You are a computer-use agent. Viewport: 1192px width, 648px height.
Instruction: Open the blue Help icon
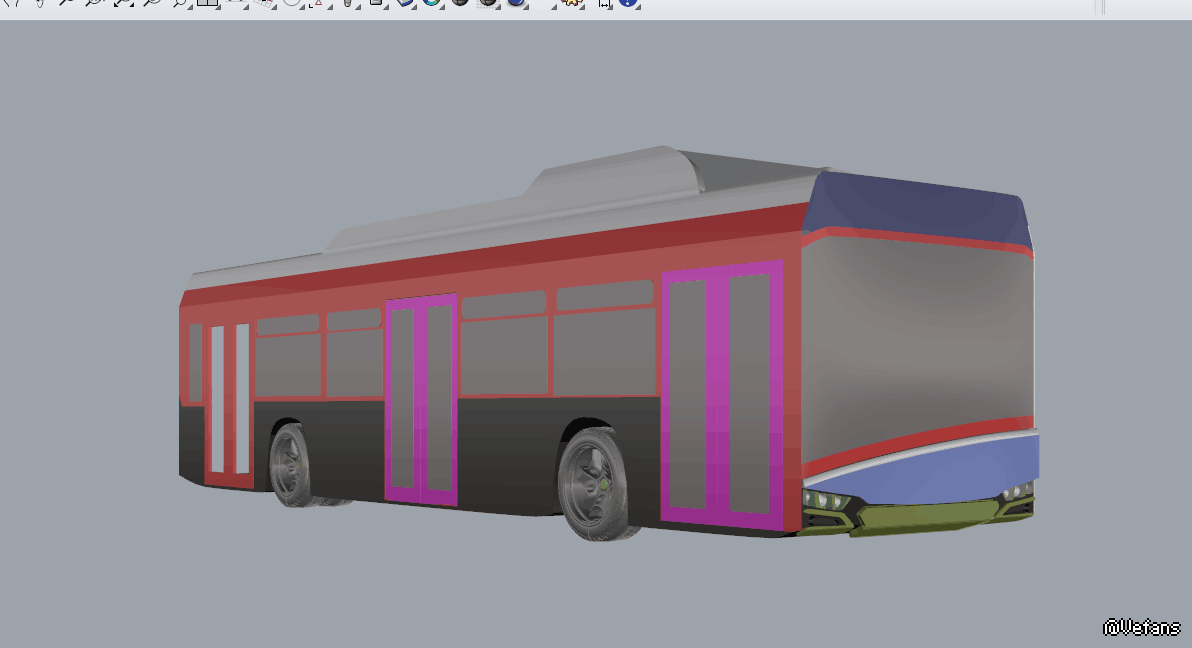pos(628,2)
